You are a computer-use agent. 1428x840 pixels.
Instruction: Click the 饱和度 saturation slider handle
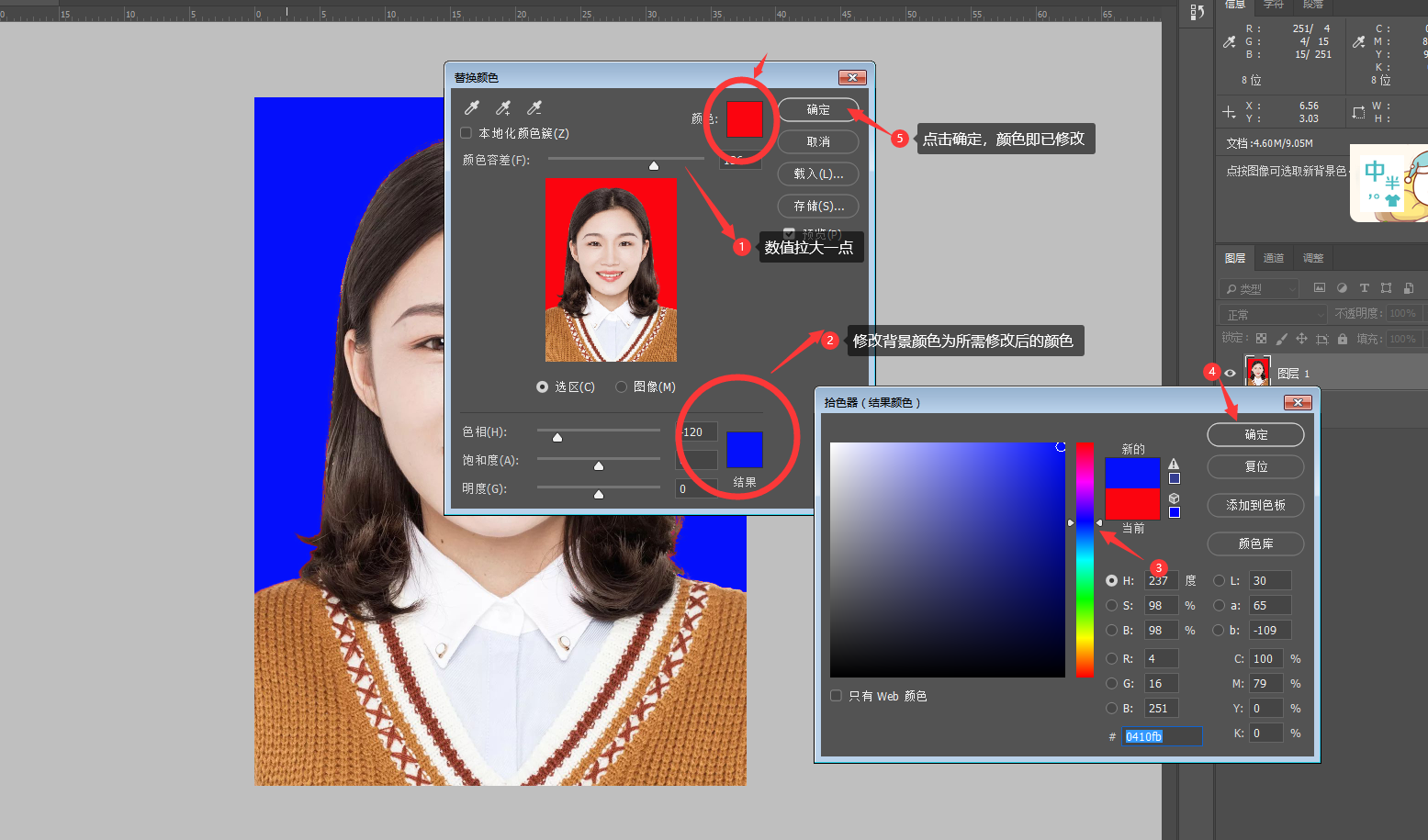click(599, 465)
